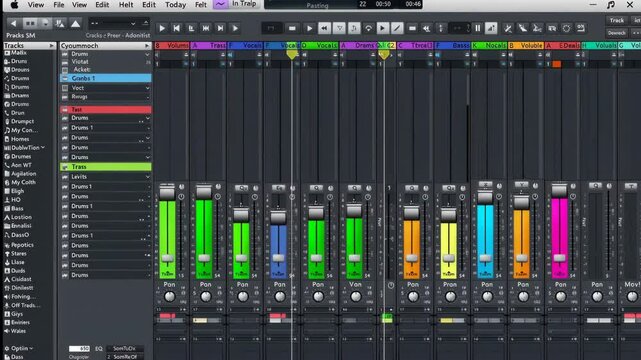Expand the Cyoummoch panel header arrow
641x360 pixels.
[147, 46]
